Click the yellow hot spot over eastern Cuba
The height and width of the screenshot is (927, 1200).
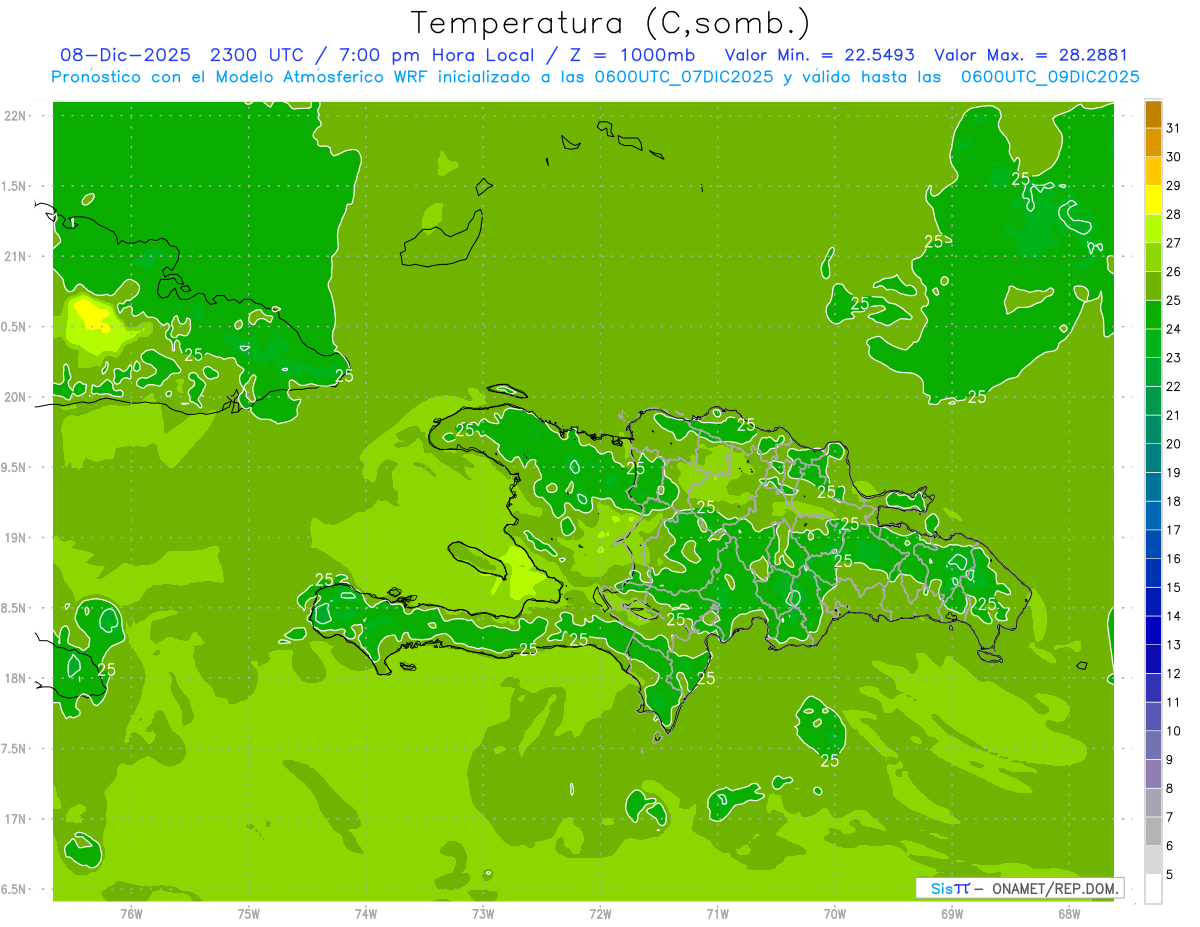pos(93,316)
